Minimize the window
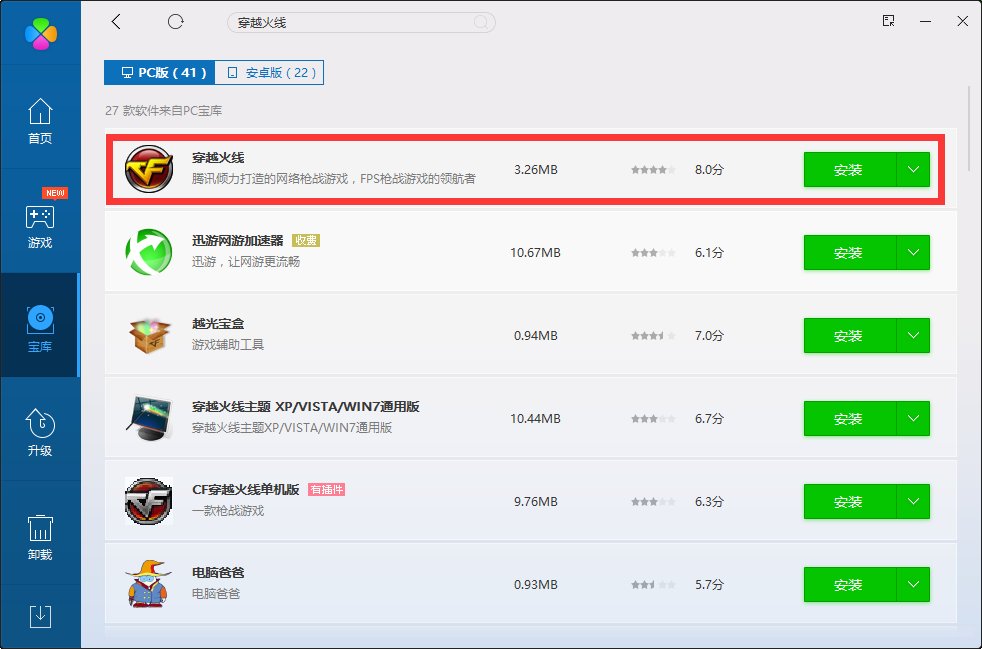The height and width of the screenshot is (649, 982). point(925,21)
